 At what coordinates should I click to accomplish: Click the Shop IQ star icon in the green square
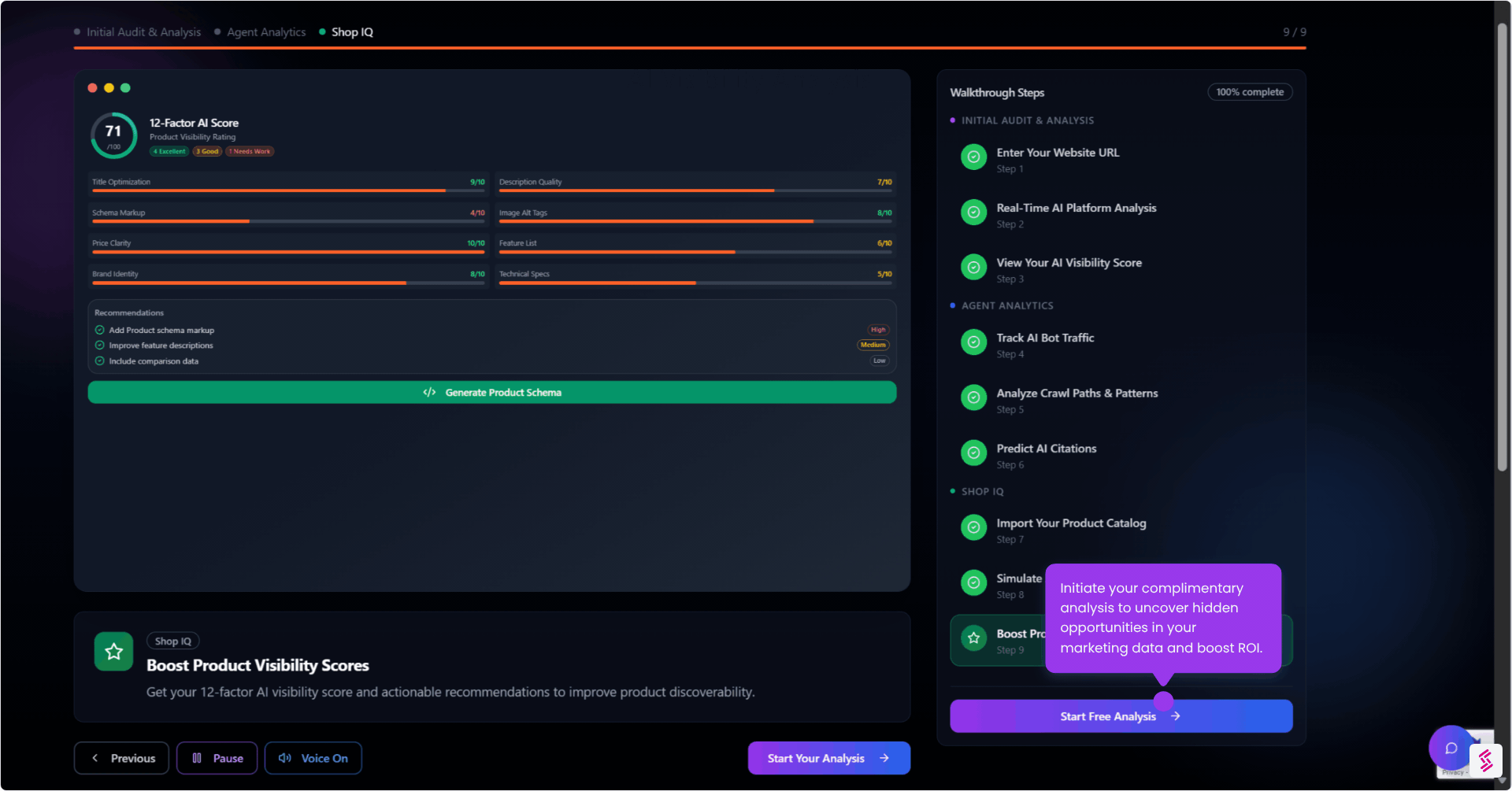tap(113, 651)
